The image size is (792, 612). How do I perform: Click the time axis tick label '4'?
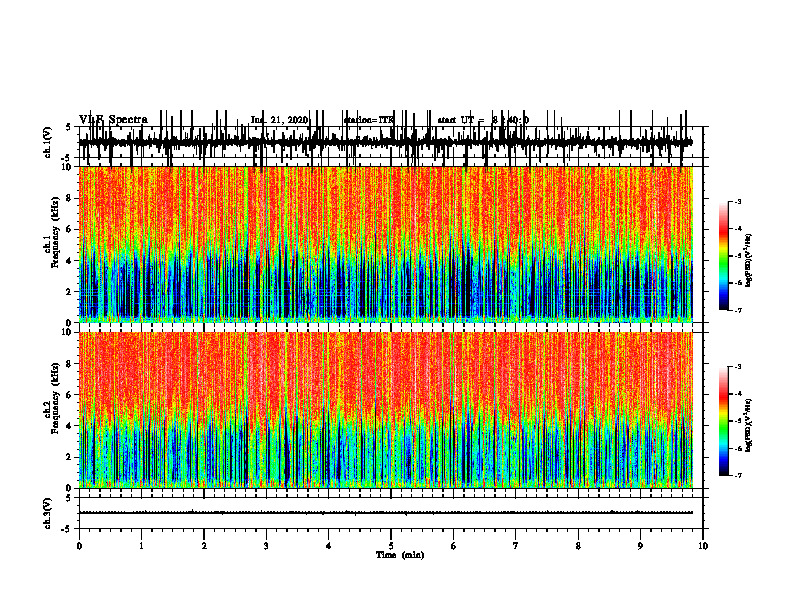[329, 546]
